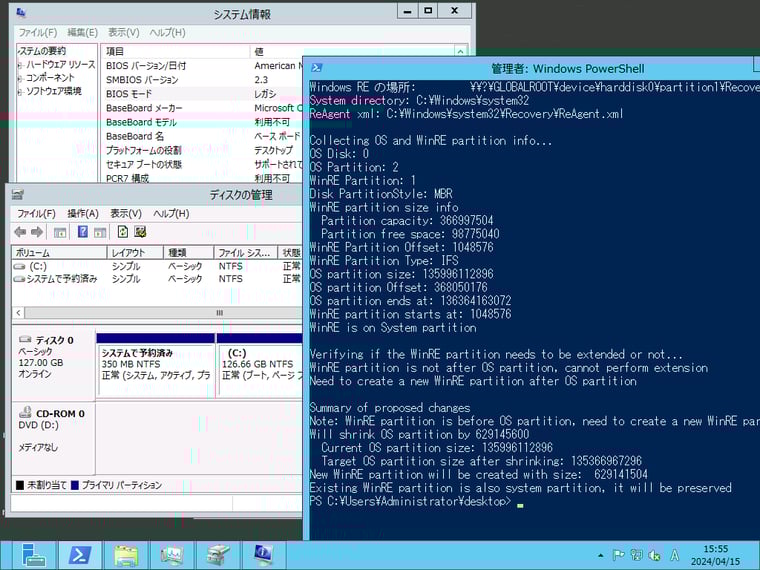Screen dimensions: 760x570
Task: Sort by ボリューム column header
Action: (x=59, y=253)
